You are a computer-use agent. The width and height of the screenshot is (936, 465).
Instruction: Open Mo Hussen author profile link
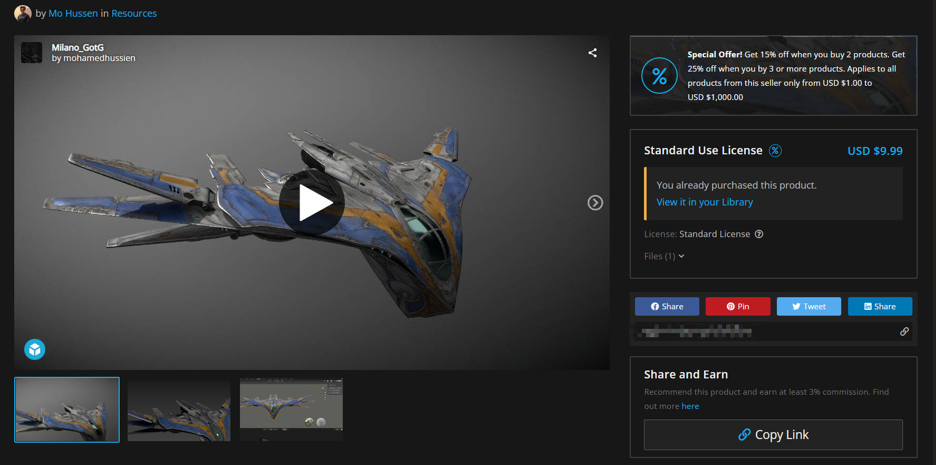(73, 13)
